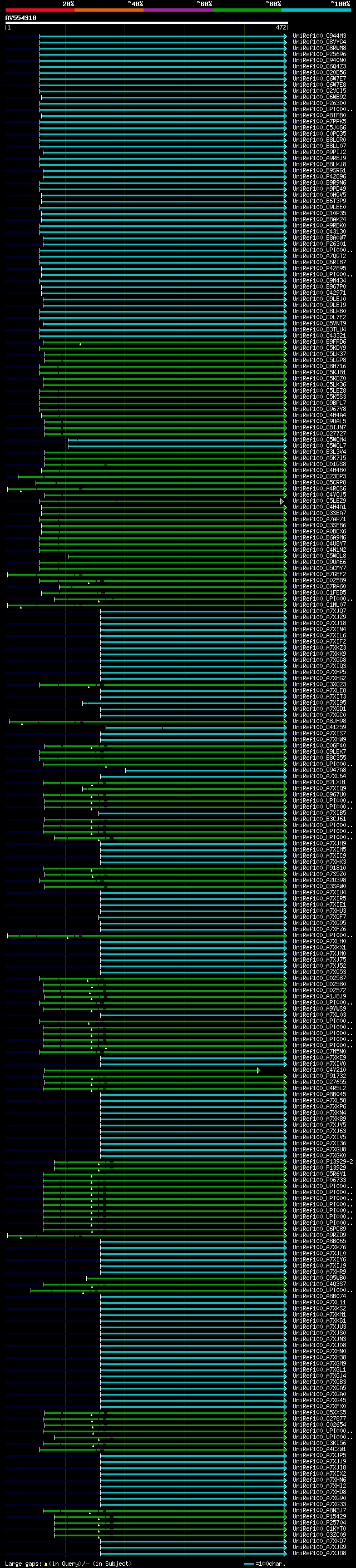Select the UniRef100_Q8H716 label
The height and width of the screenshot is (1568, 356).
tap(319, 366)
